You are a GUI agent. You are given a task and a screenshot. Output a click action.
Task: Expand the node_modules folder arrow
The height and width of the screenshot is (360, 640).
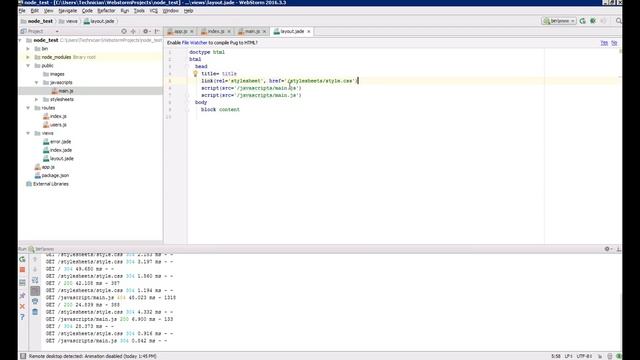[x=28, y=57]
